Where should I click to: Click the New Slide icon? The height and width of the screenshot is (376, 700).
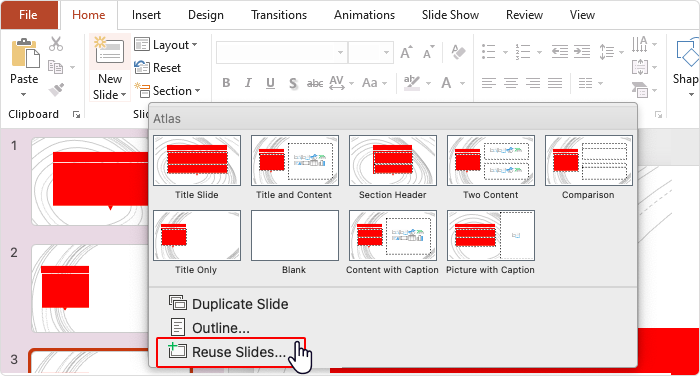(109, 51)
